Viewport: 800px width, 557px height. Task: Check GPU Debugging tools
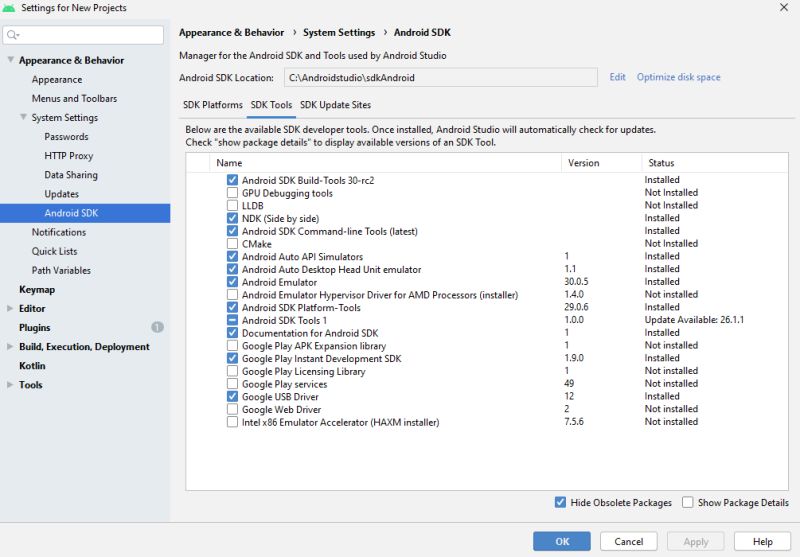pos(232,193)
